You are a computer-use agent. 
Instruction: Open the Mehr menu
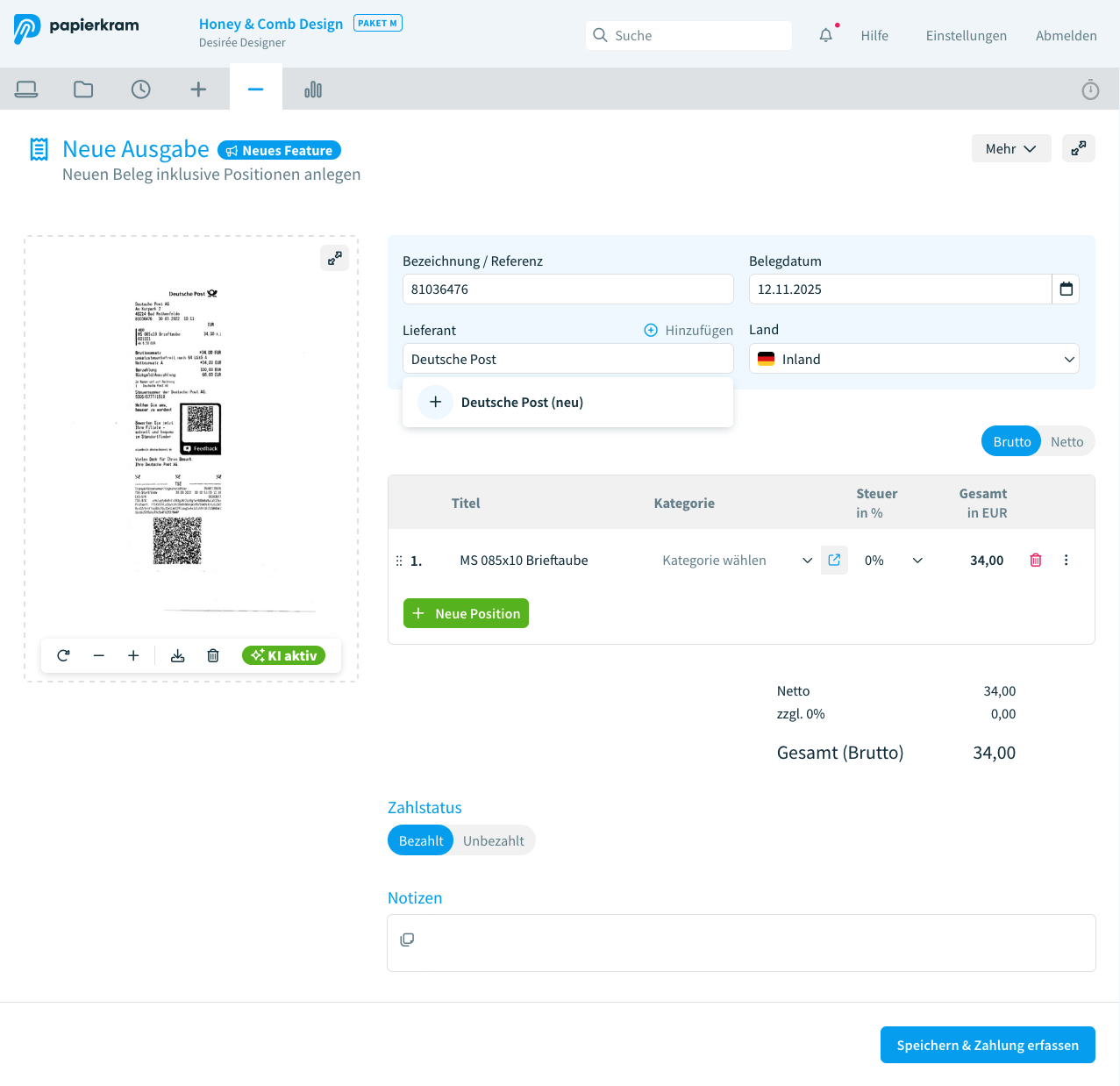[1010, 148]
